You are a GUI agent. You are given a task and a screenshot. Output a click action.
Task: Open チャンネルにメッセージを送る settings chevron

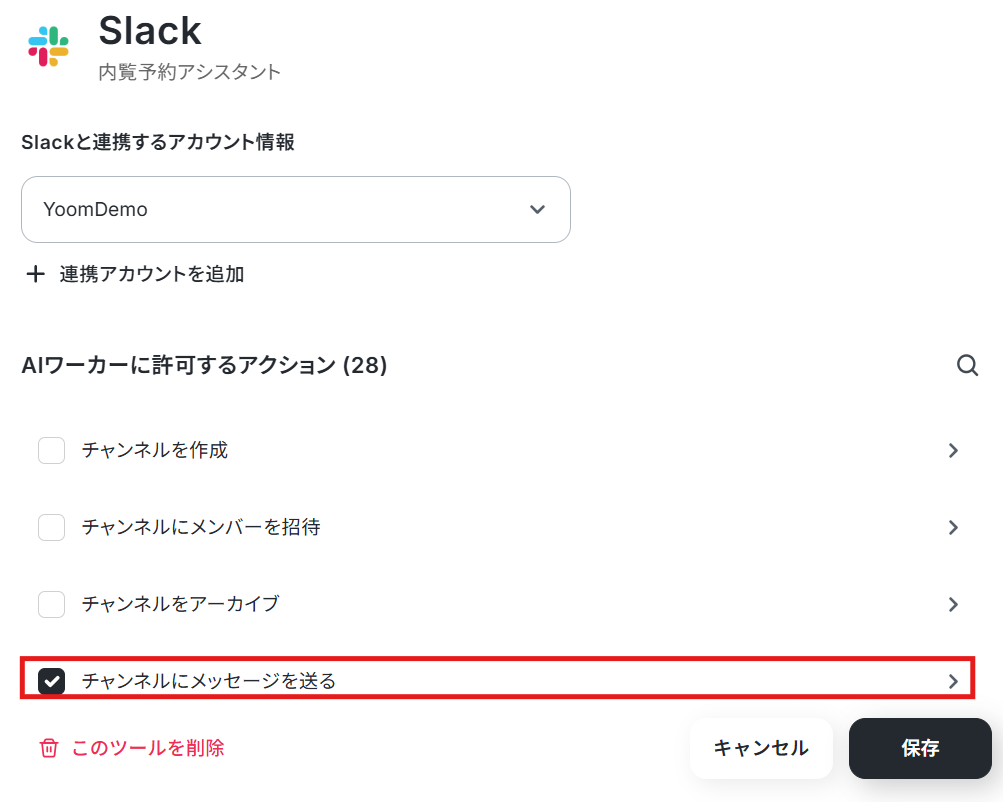[x=953, y=681]
